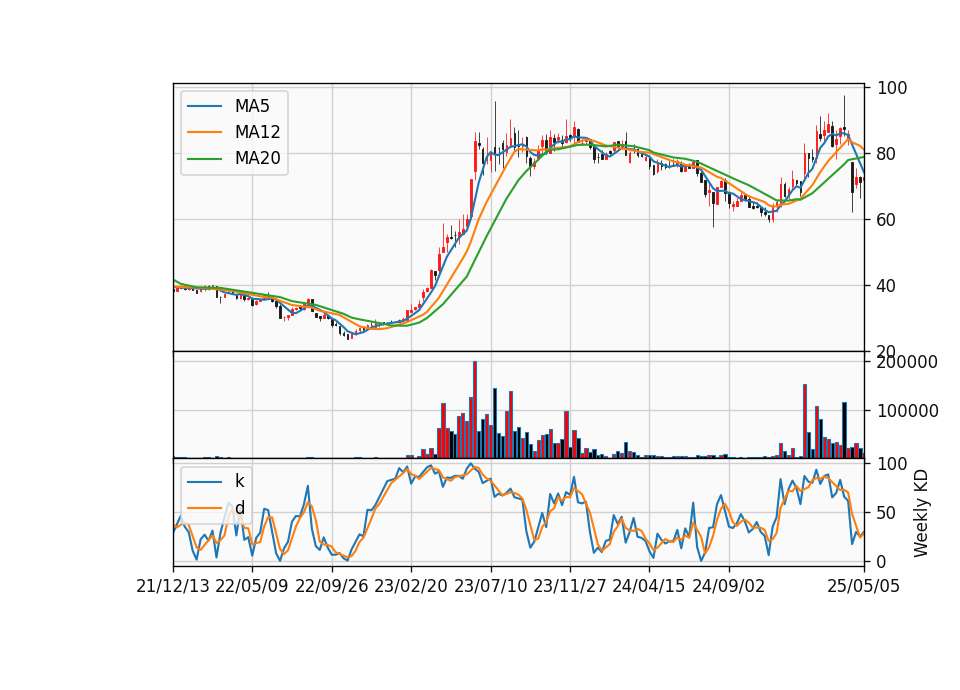This screenshot has height=690, width=960.
Task: Click the green MA20 legend line sample
Action: [204, 159]
